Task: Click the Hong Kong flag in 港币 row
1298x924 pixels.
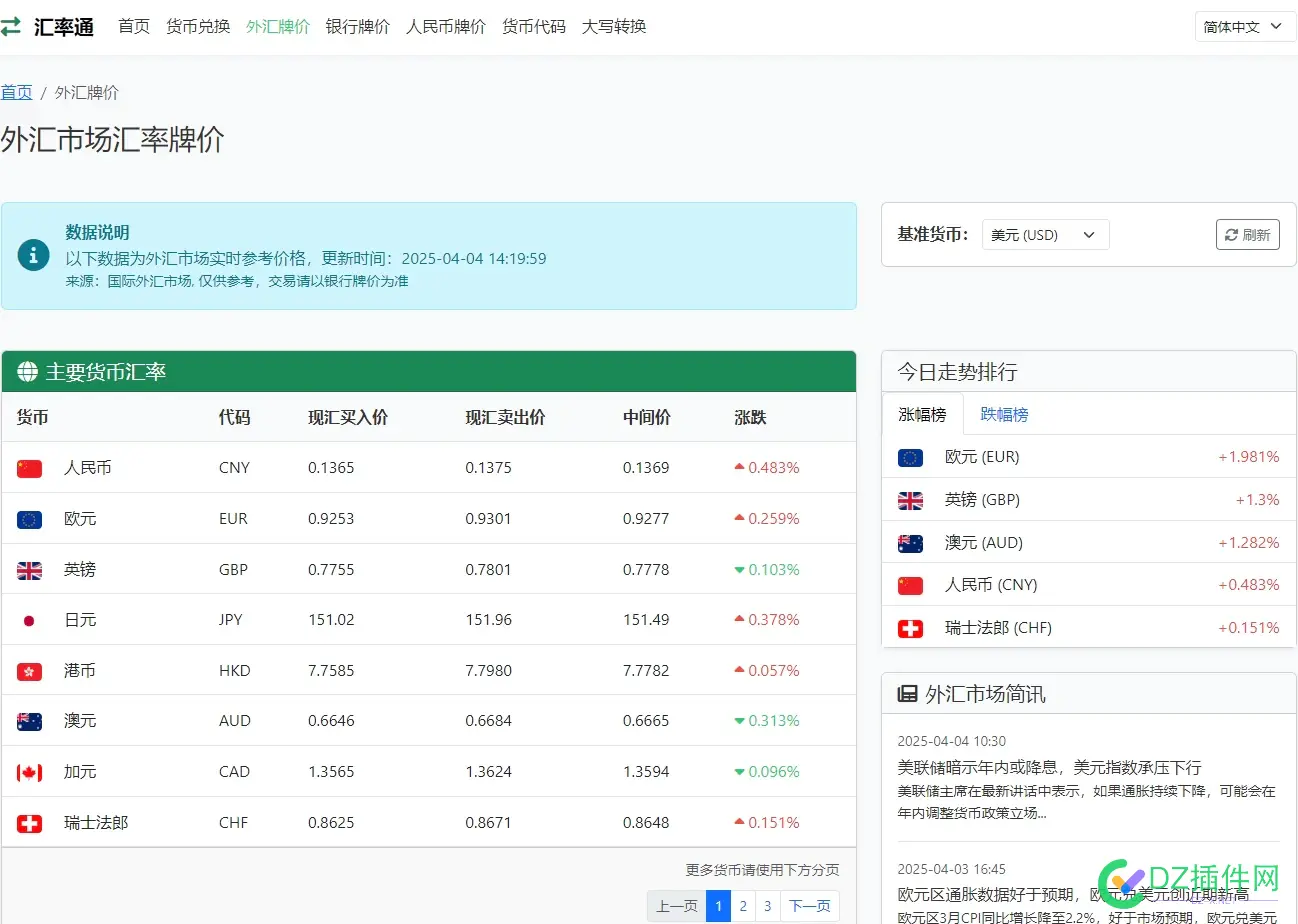Action: click(29, 670)
